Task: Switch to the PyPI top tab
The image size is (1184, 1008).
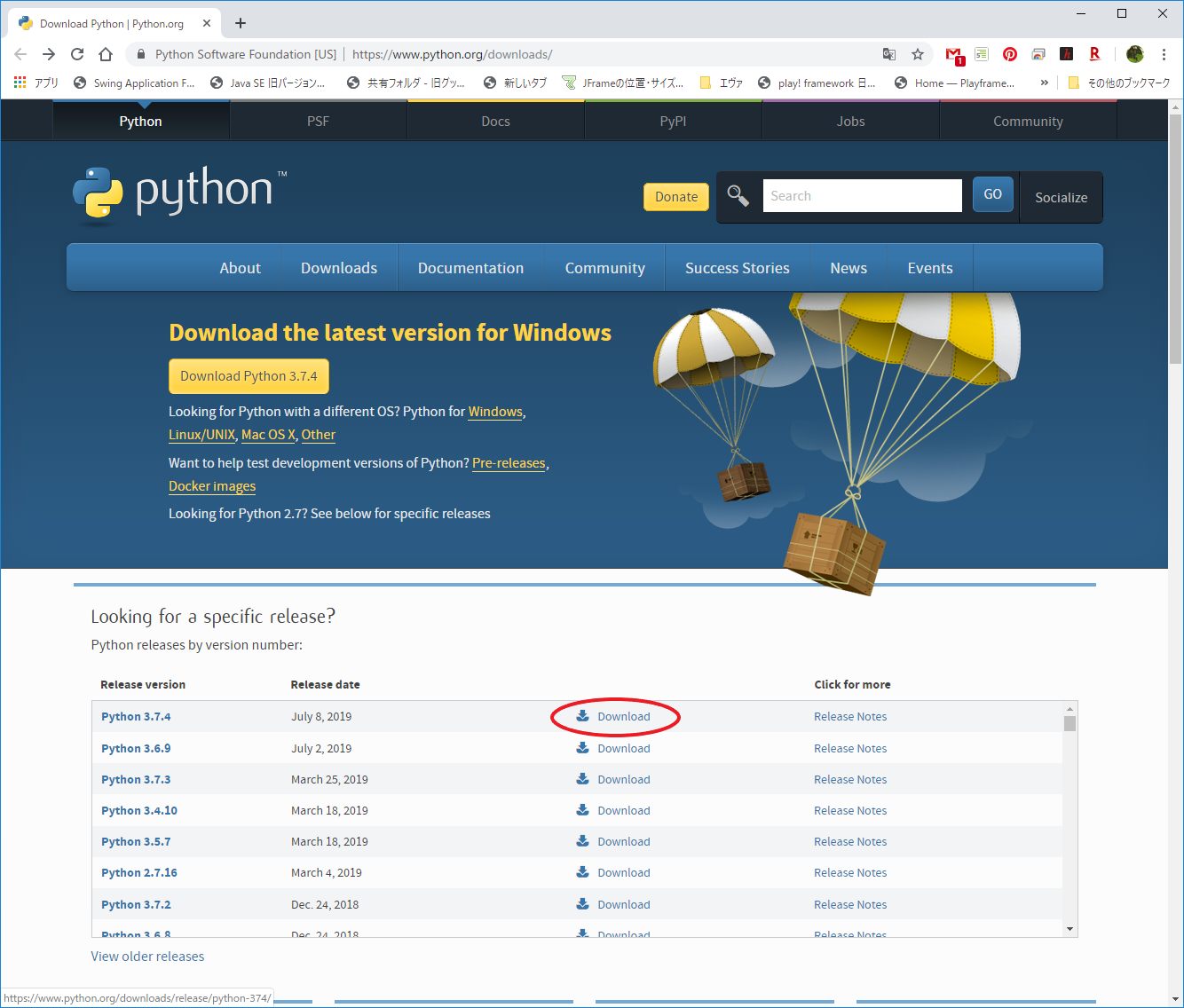Action: click(x=673, y=122)
